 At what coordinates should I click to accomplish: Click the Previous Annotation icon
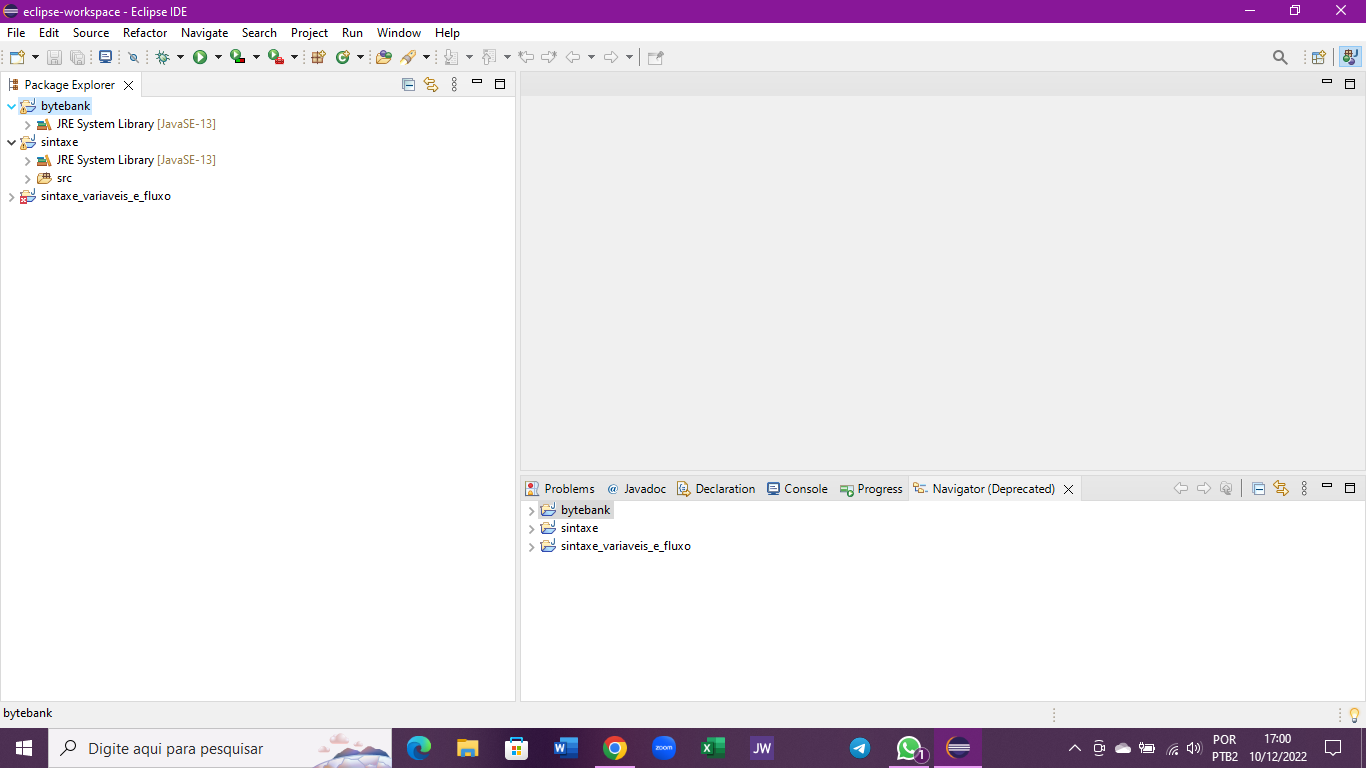click(489, 57)
